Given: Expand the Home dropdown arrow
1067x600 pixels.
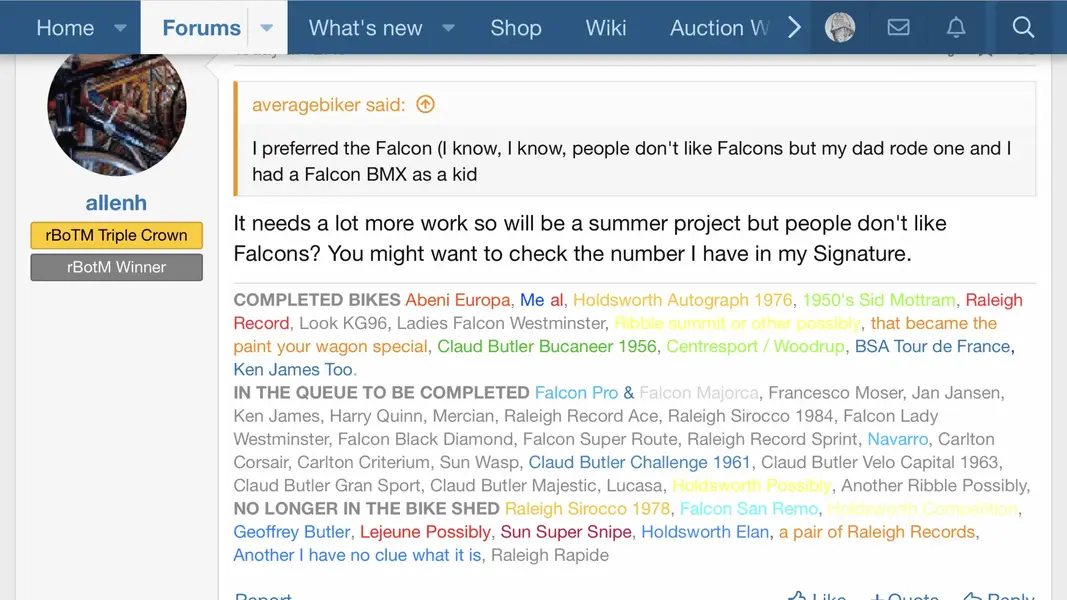Looking at the screenshot, I should [120, 28].
